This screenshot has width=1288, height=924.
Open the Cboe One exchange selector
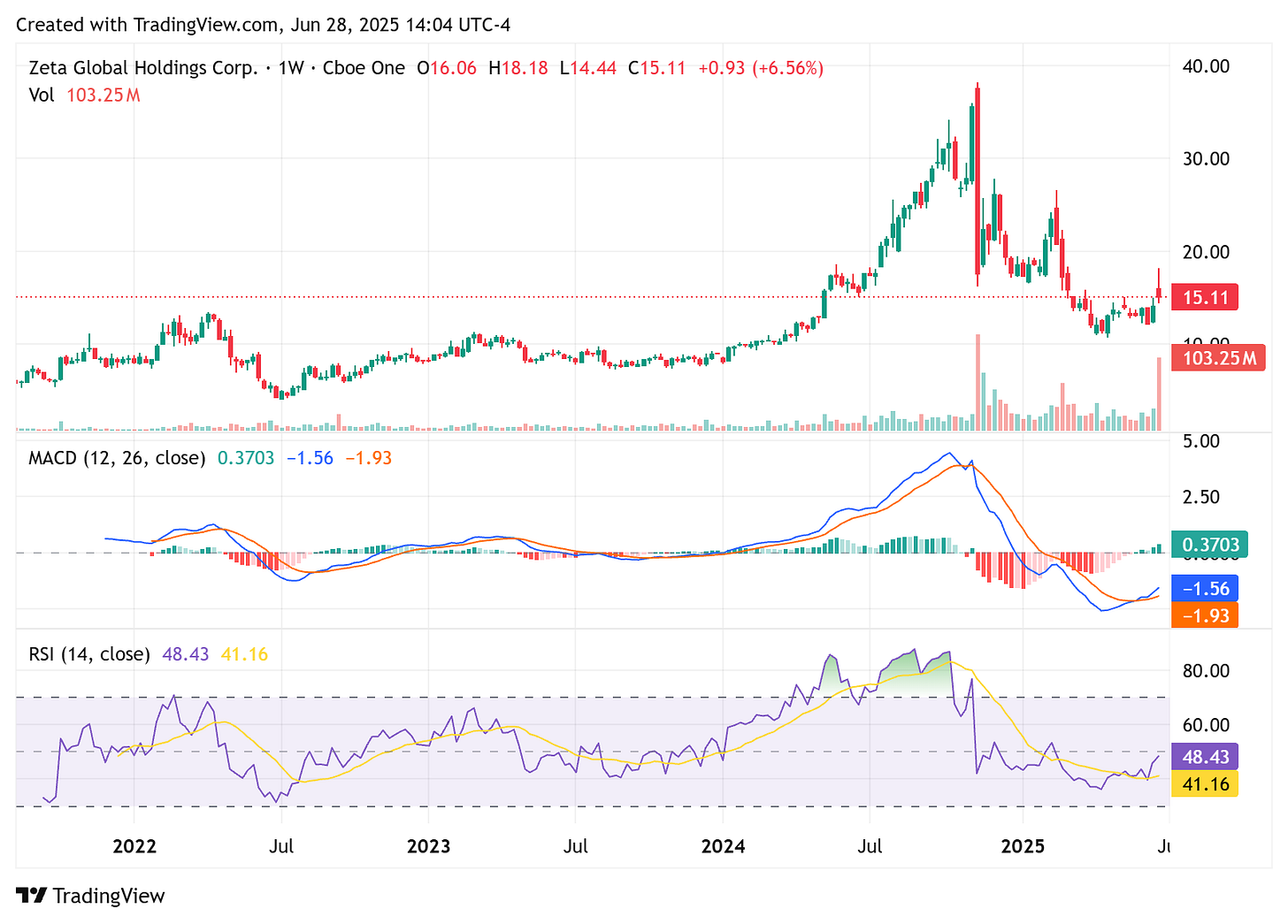click(x=364, y=67)
